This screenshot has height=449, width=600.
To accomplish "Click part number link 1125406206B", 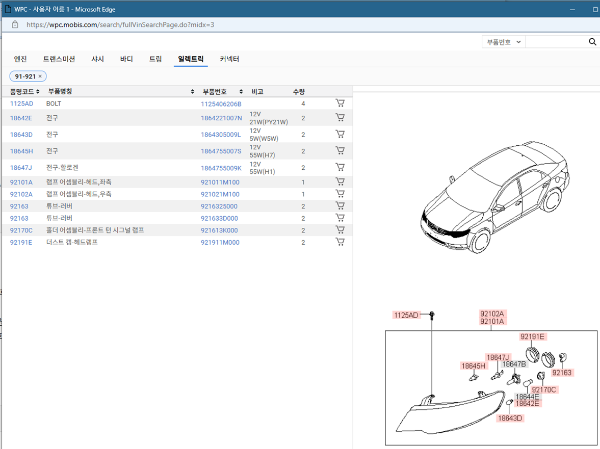I will click(x=221, y=104).
